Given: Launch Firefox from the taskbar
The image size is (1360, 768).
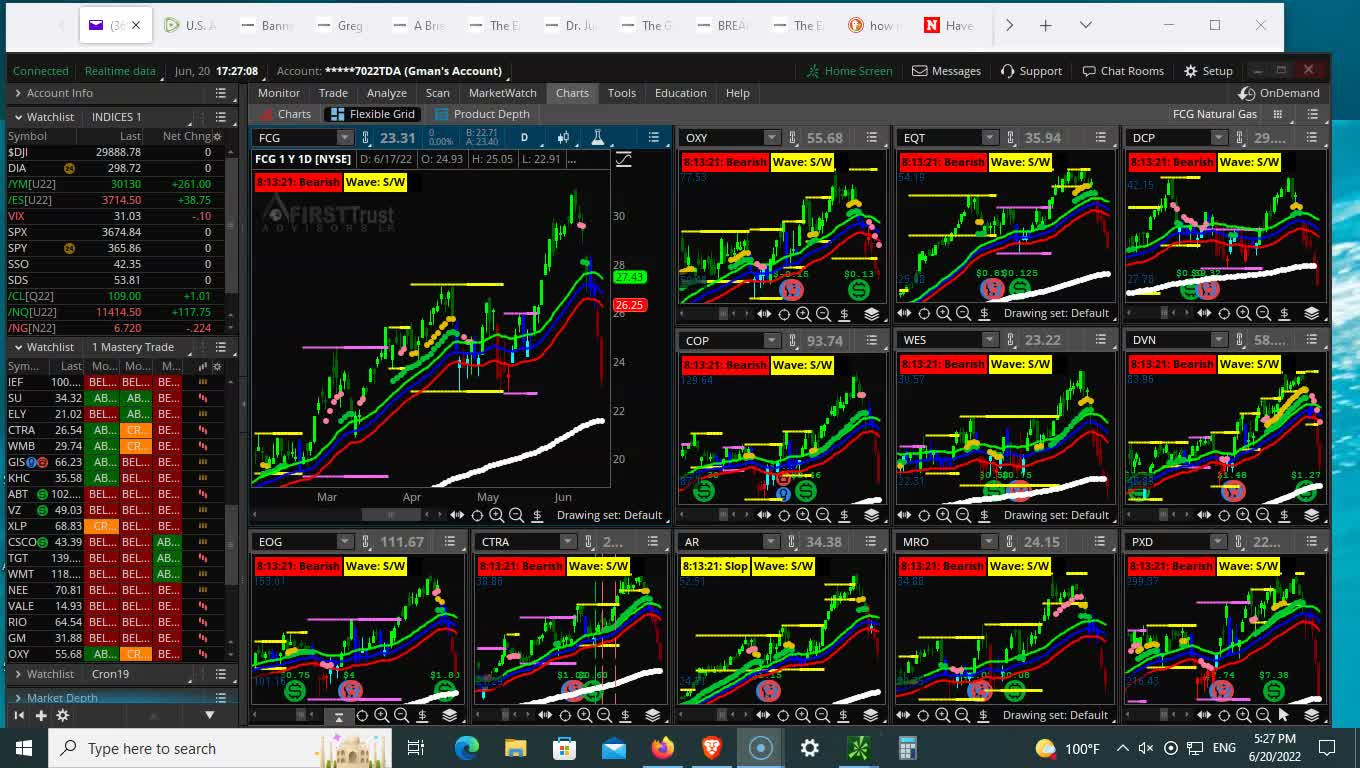Looking at the screenshot, I should 662,748.
